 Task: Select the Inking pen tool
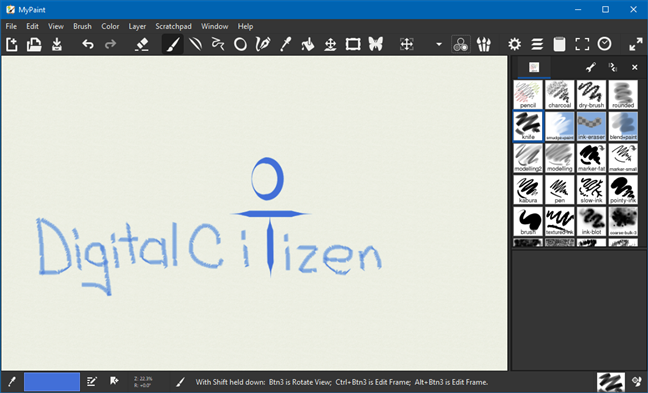coord(263,44)
